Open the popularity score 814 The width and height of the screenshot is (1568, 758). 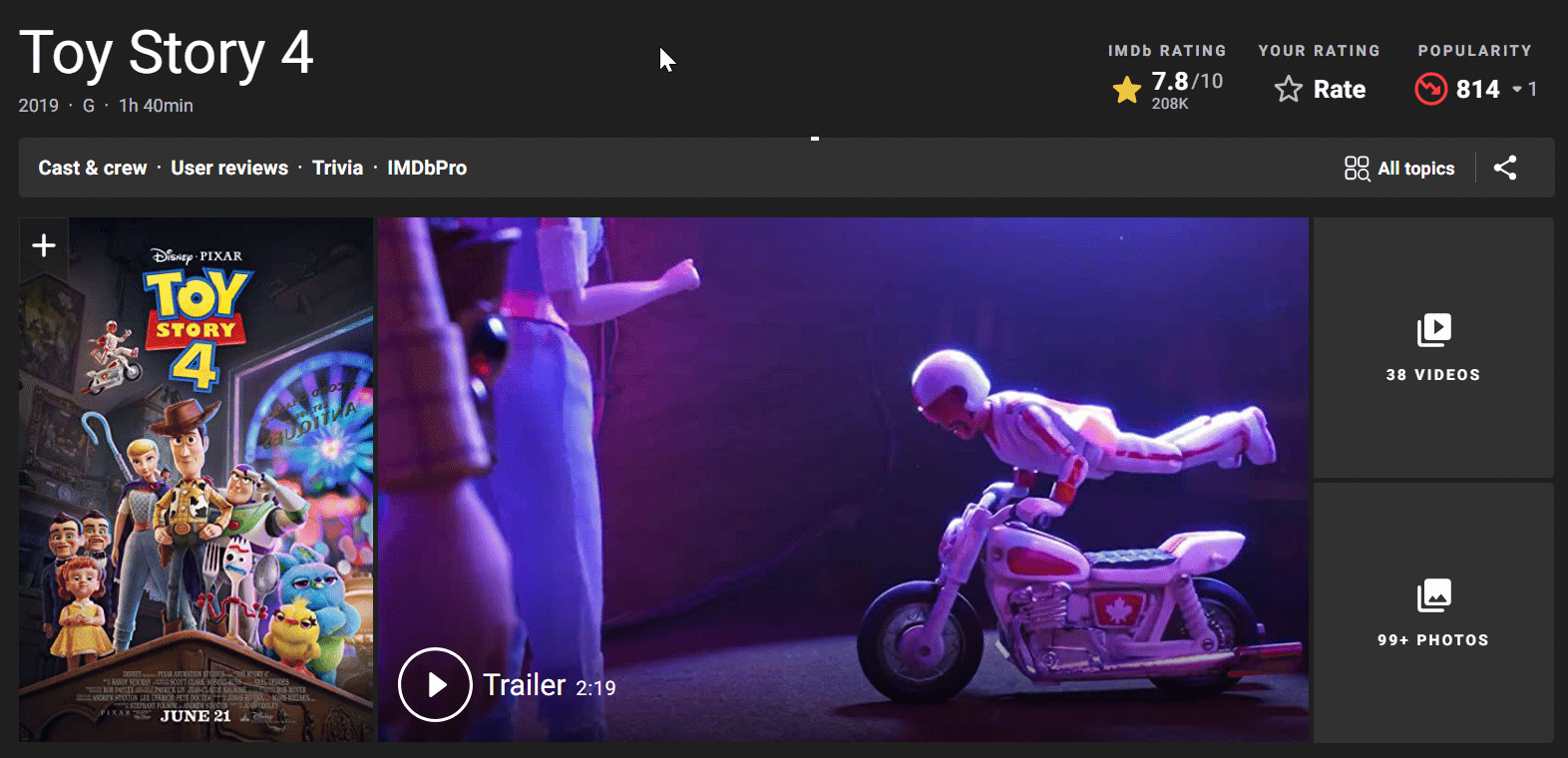coord(1477,90)
